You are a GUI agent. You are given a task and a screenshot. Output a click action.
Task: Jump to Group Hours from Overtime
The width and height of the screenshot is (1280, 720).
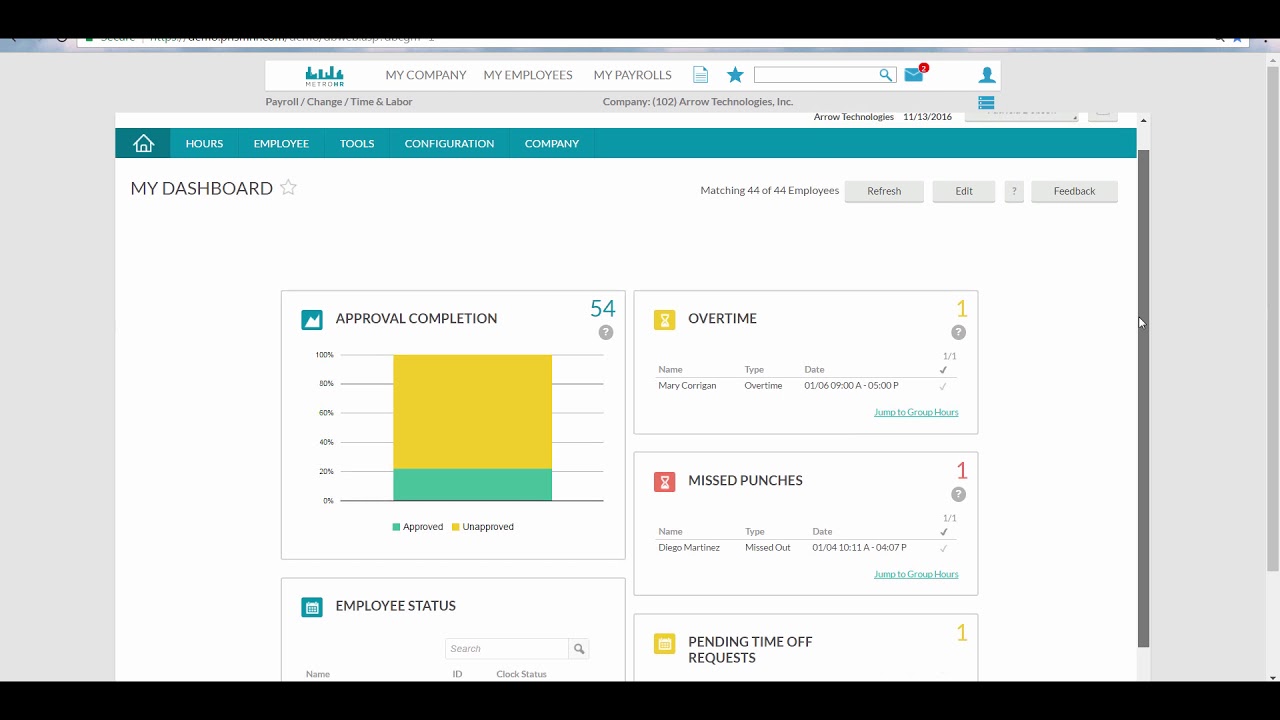(x=916, y=412)
